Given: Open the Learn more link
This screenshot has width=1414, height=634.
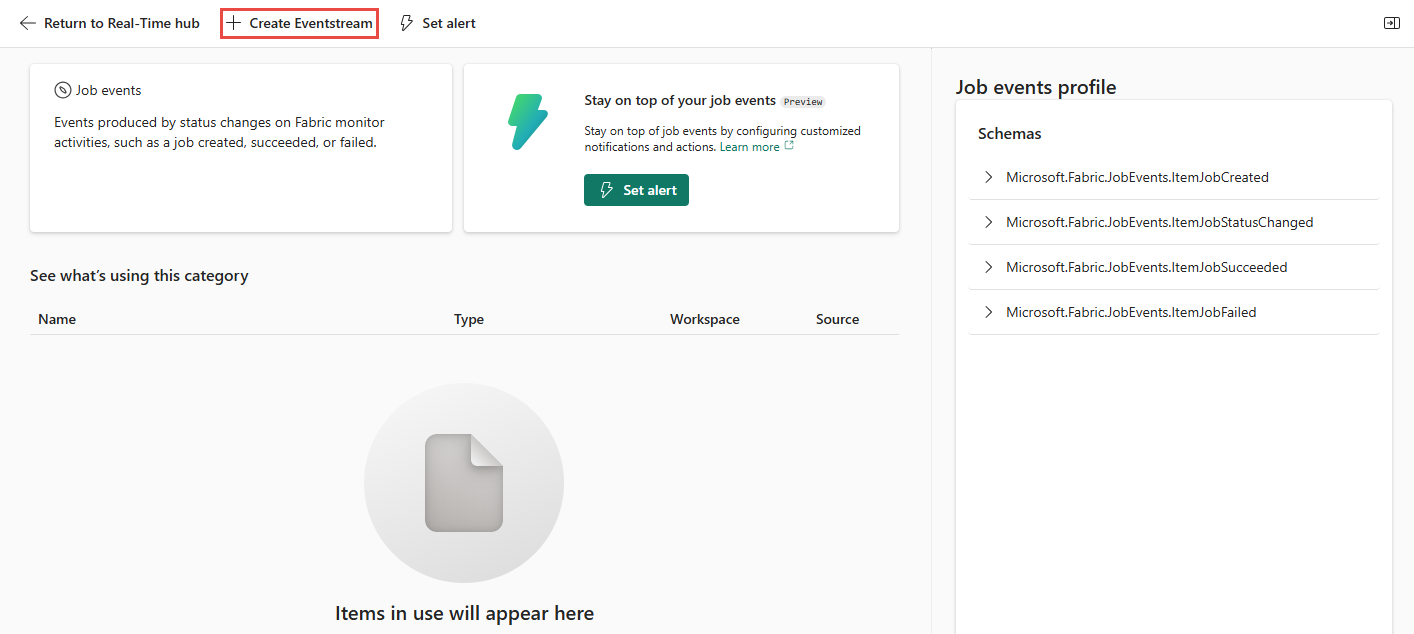Looking at the screenshot, I should pyautogui.click(x=749, y=147).
